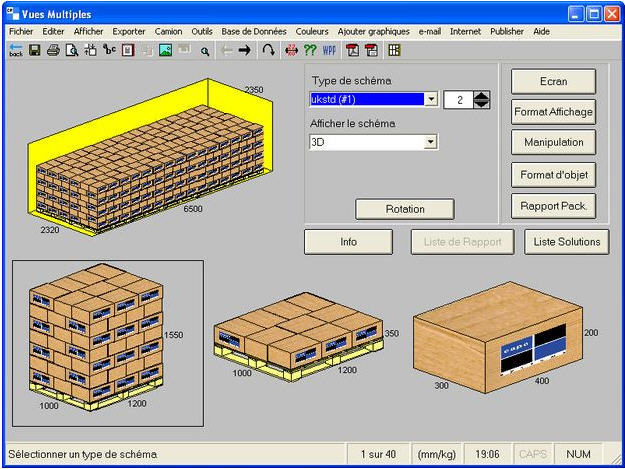Image resolution: width=625 pixels, height=469 pixels.
Task: Expand the Afficher le schéma dropdown
Action: click(x=431, y=143)
